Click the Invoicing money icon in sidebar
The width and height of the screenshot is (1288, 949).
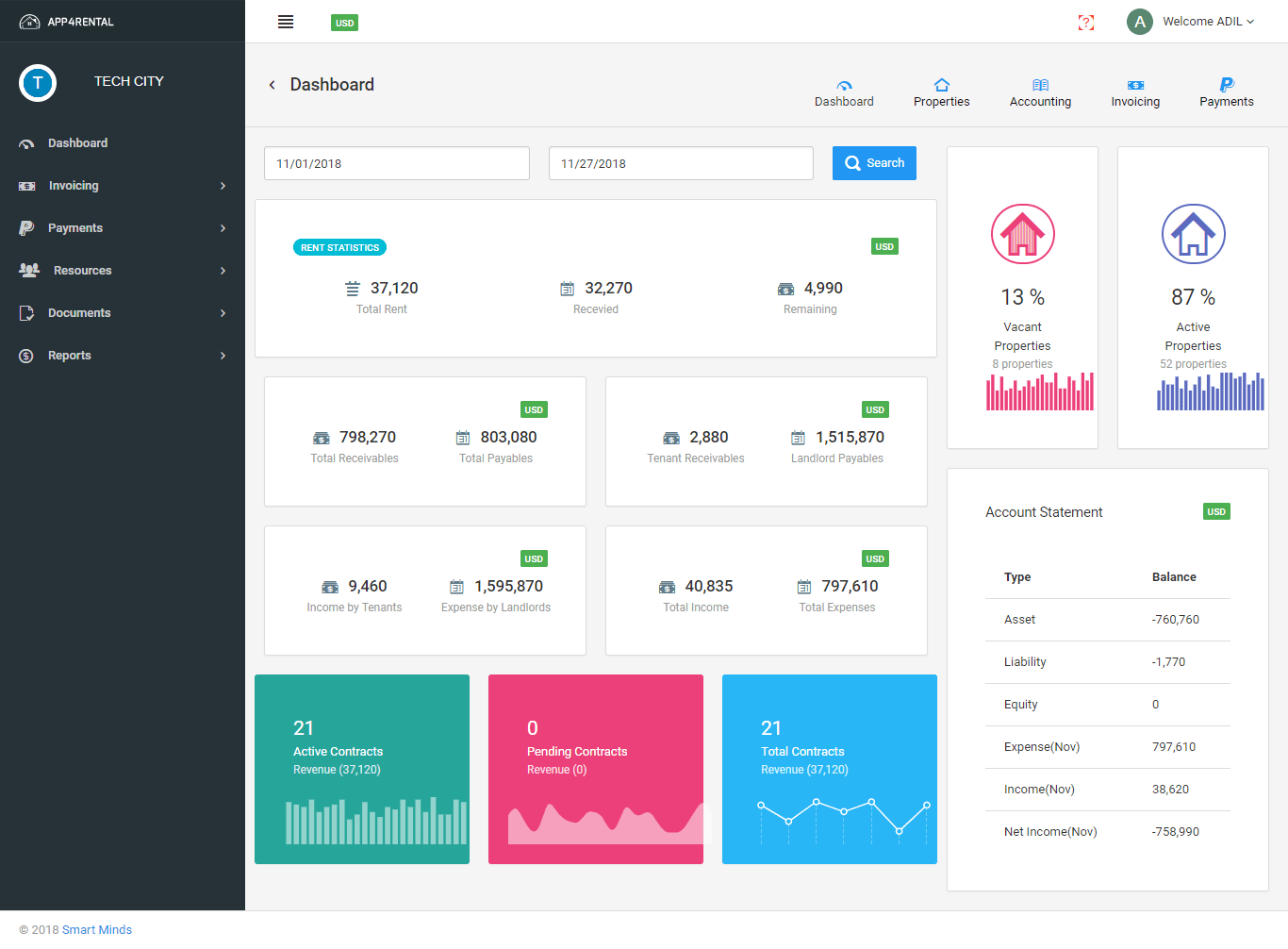point(27,186)
